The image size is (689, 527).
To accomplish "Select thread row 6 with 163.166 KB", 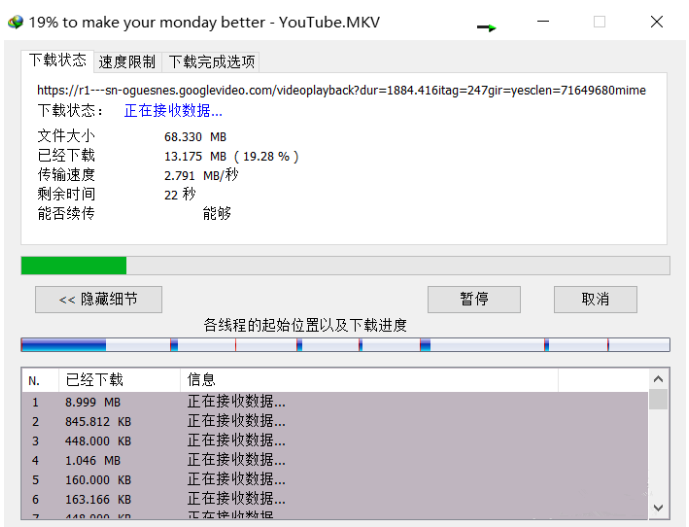I will [x=335, y=499].
